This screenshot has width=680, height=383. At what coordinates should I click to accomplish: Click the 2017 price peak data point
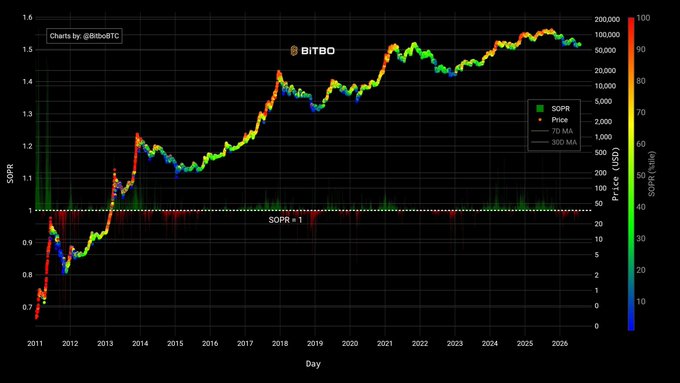278,72
